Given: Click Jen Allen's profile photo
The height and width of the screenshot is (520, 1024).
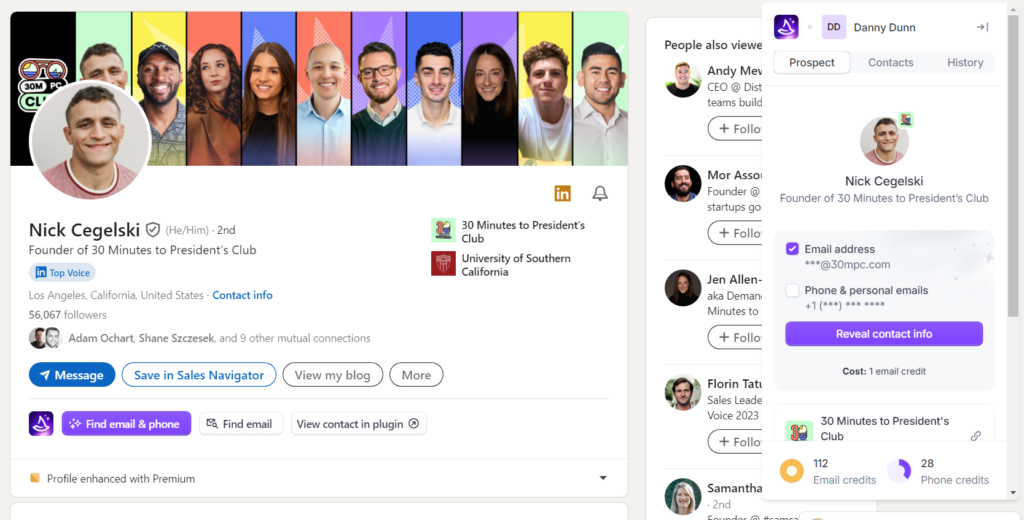Looking at the screenshot, I should pos(683,287).
